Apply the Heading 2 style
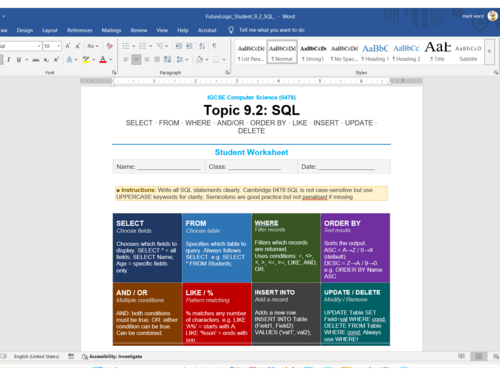Screen dimensions: 500x375 click(x=406, y=52)
